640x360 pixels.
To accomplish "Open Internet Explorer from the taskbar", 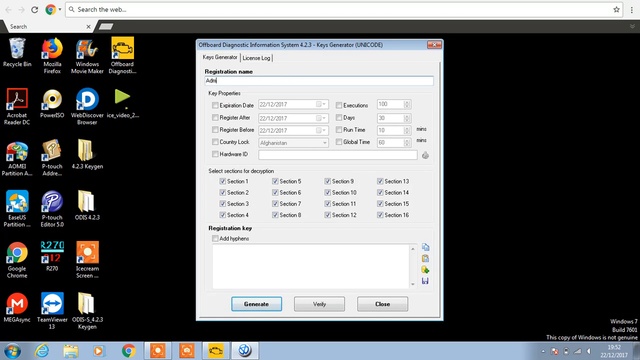I will tap(42, 351).
